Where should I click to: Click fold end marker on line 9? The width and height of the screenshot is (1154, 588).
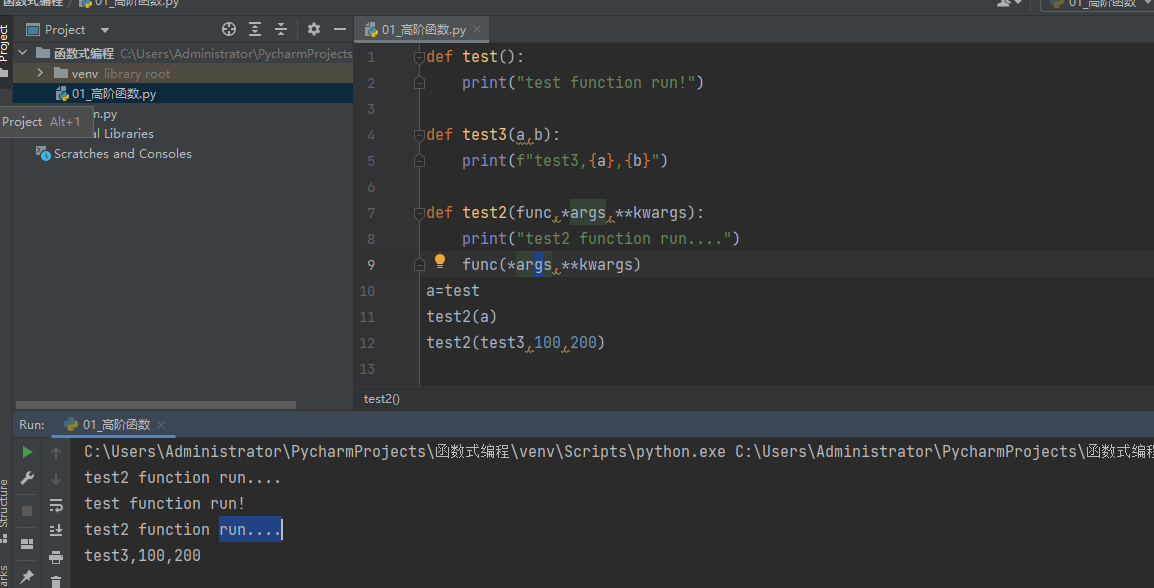coord(420,265)
